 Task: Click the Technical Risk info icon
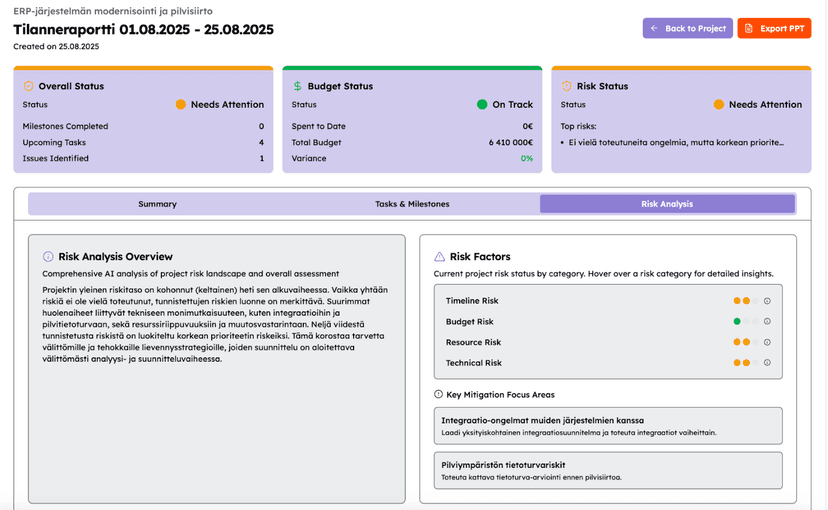[767, 363]
